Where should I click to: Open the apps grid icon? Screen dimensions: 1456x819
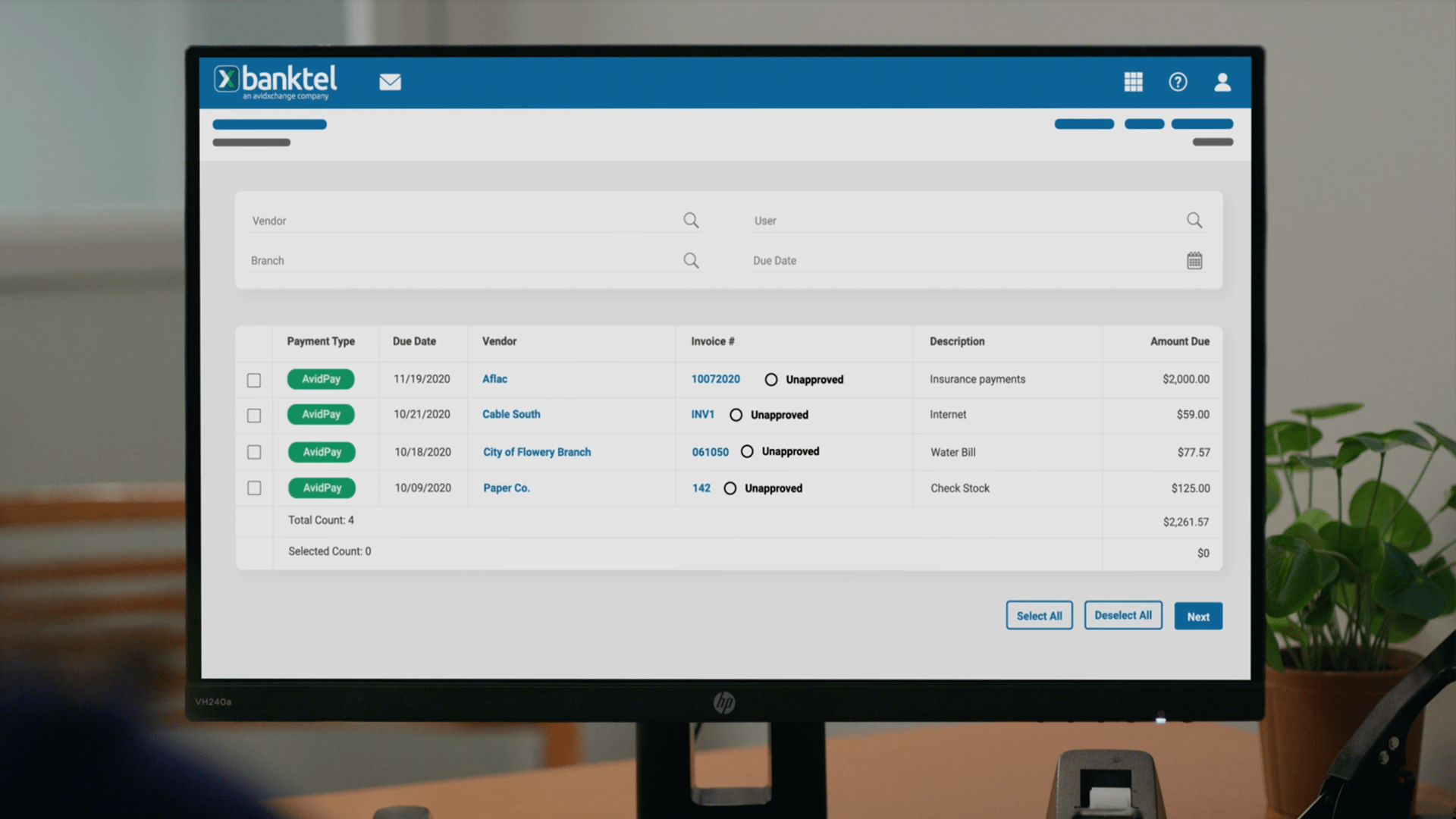1134,82
